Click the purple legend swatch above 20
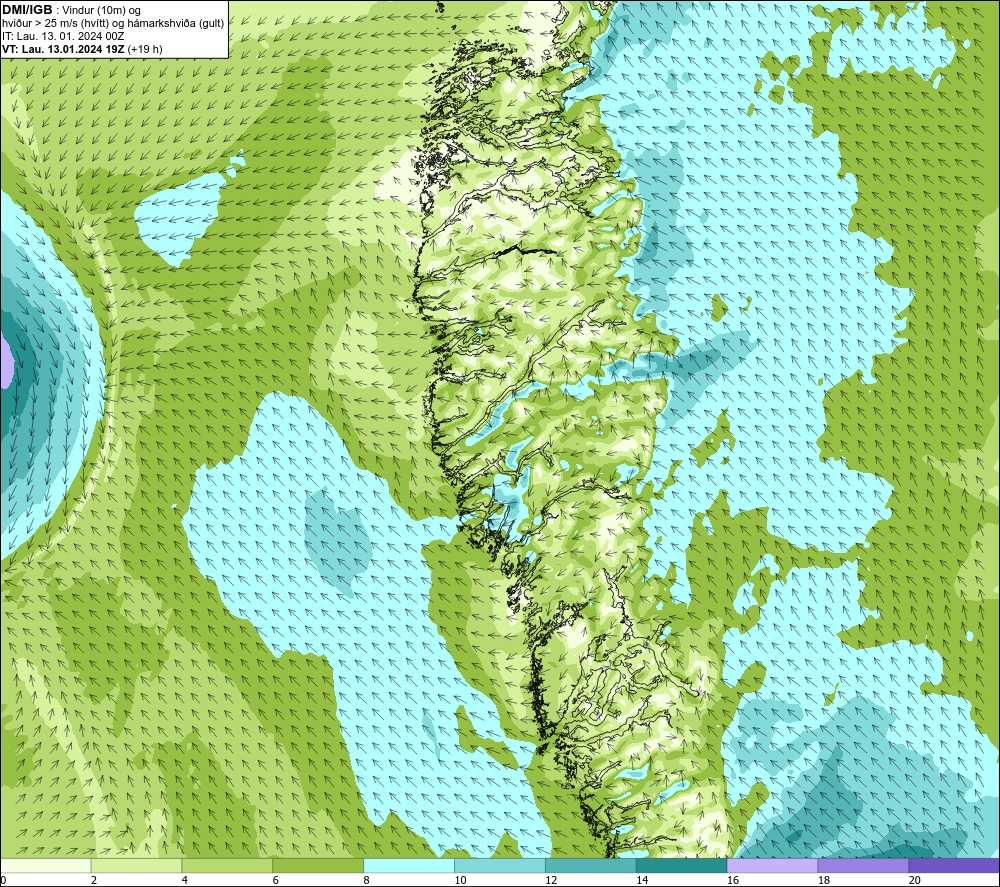1000x887 pixels. coord(954,865)
